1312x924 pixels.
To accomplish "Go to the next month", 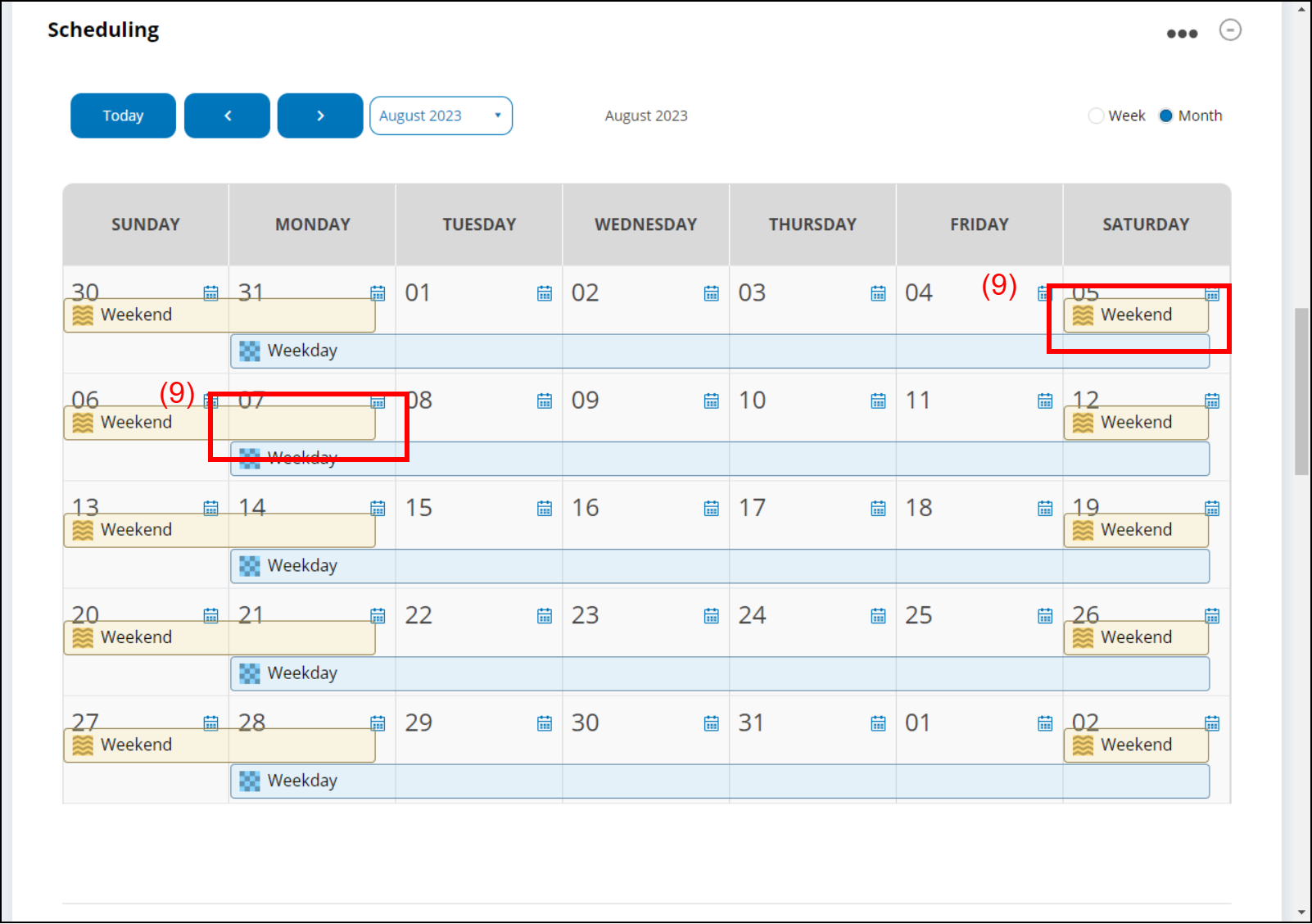I will 320,115.
